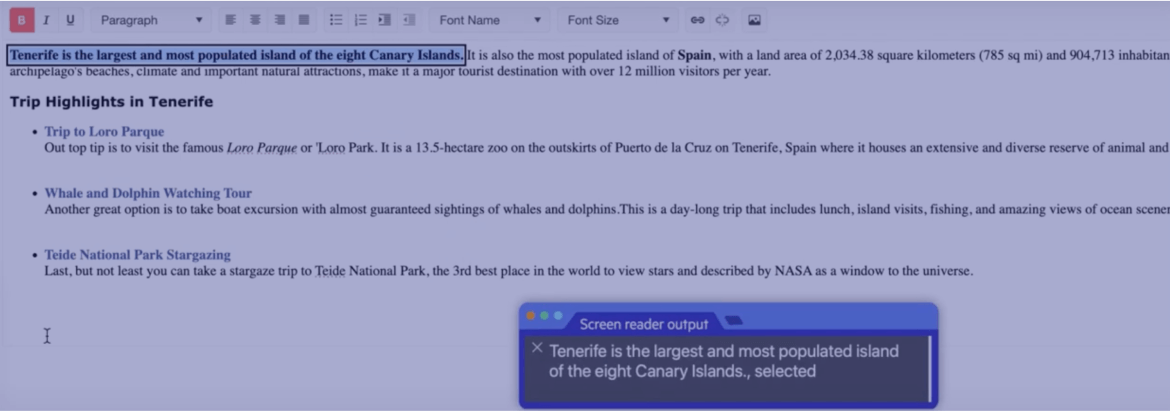Screen dimensions: 1170x411
Task: Open the Trip to Loro Parque link
Action: (x=104, y=132)
